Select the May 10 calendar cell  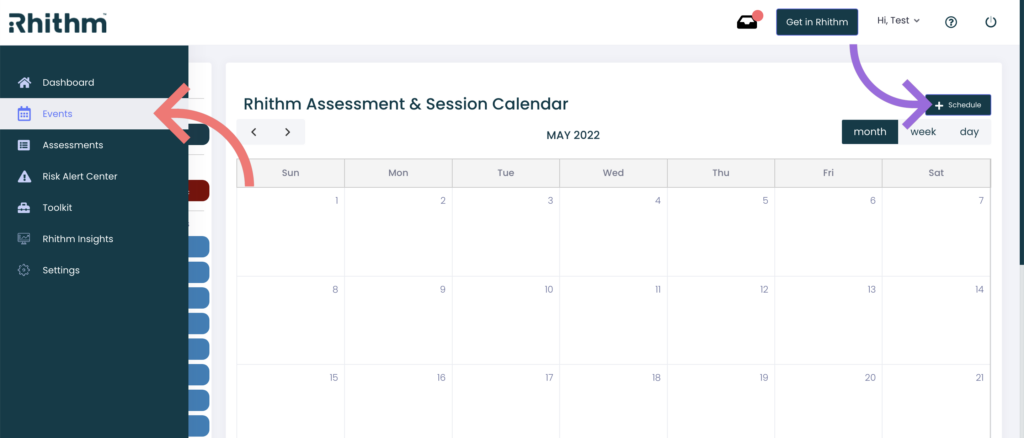tap(505, 320)
